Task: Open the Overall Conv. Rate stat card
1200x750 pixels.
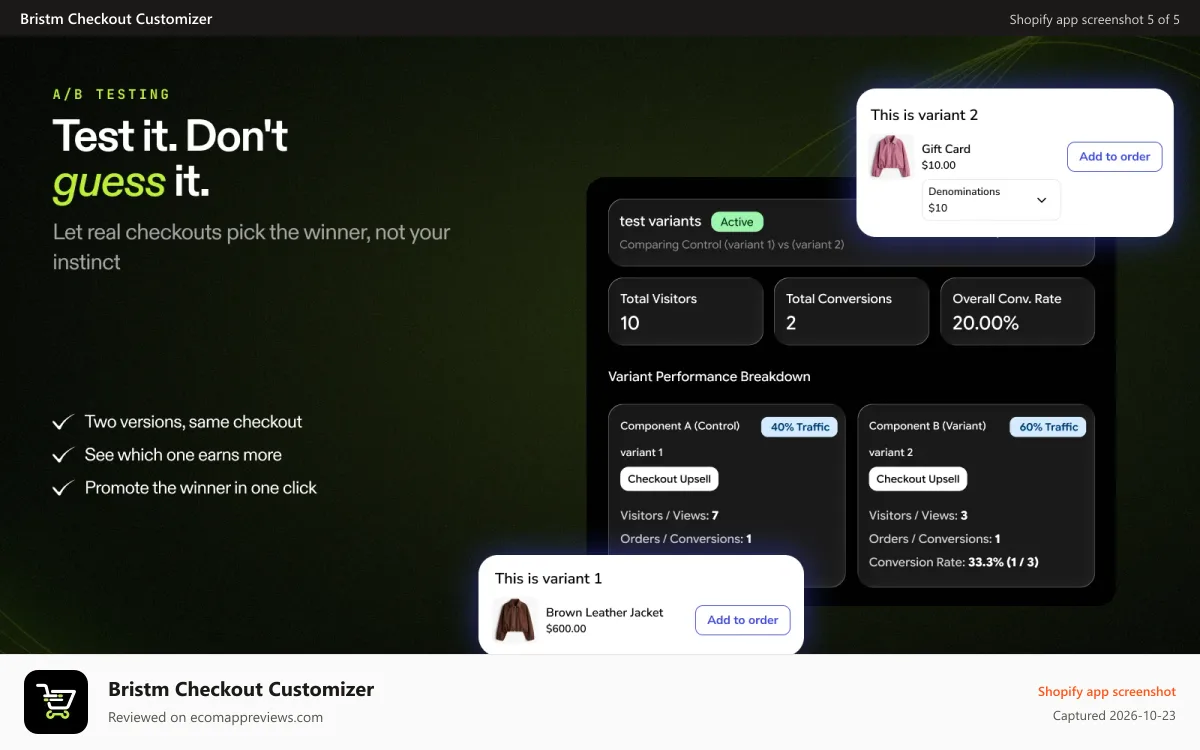Action: pyautogui.click(x=1017, y=311)
